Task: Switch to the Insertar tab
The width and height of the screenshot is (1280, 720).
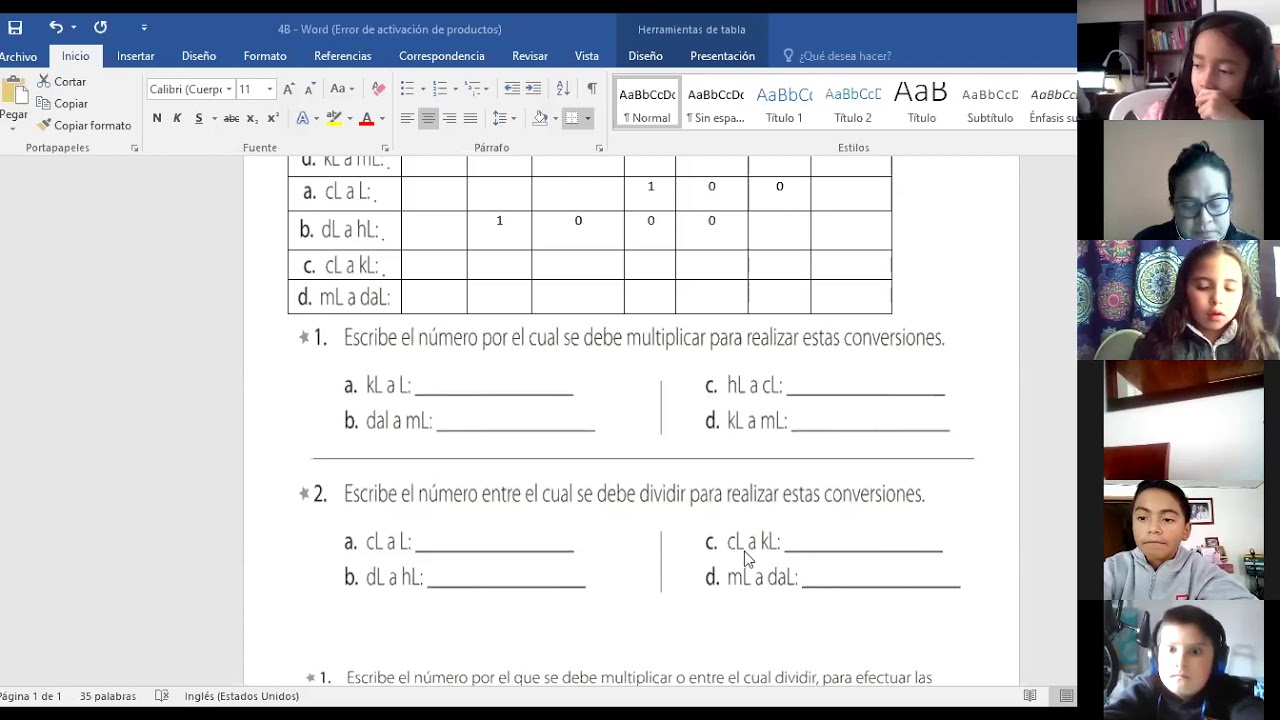Action: tap(135, 57)
